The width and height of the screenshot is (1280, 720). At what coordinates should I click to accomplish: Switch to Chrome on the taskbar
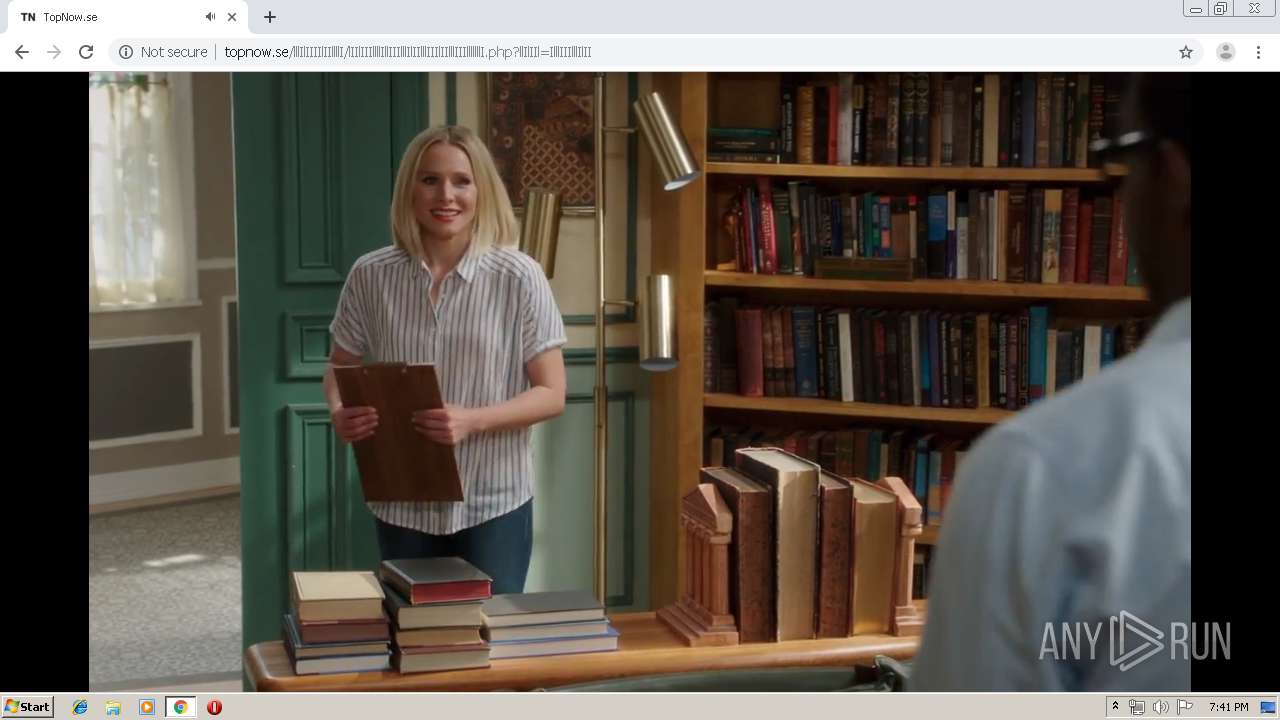(180, 707)
